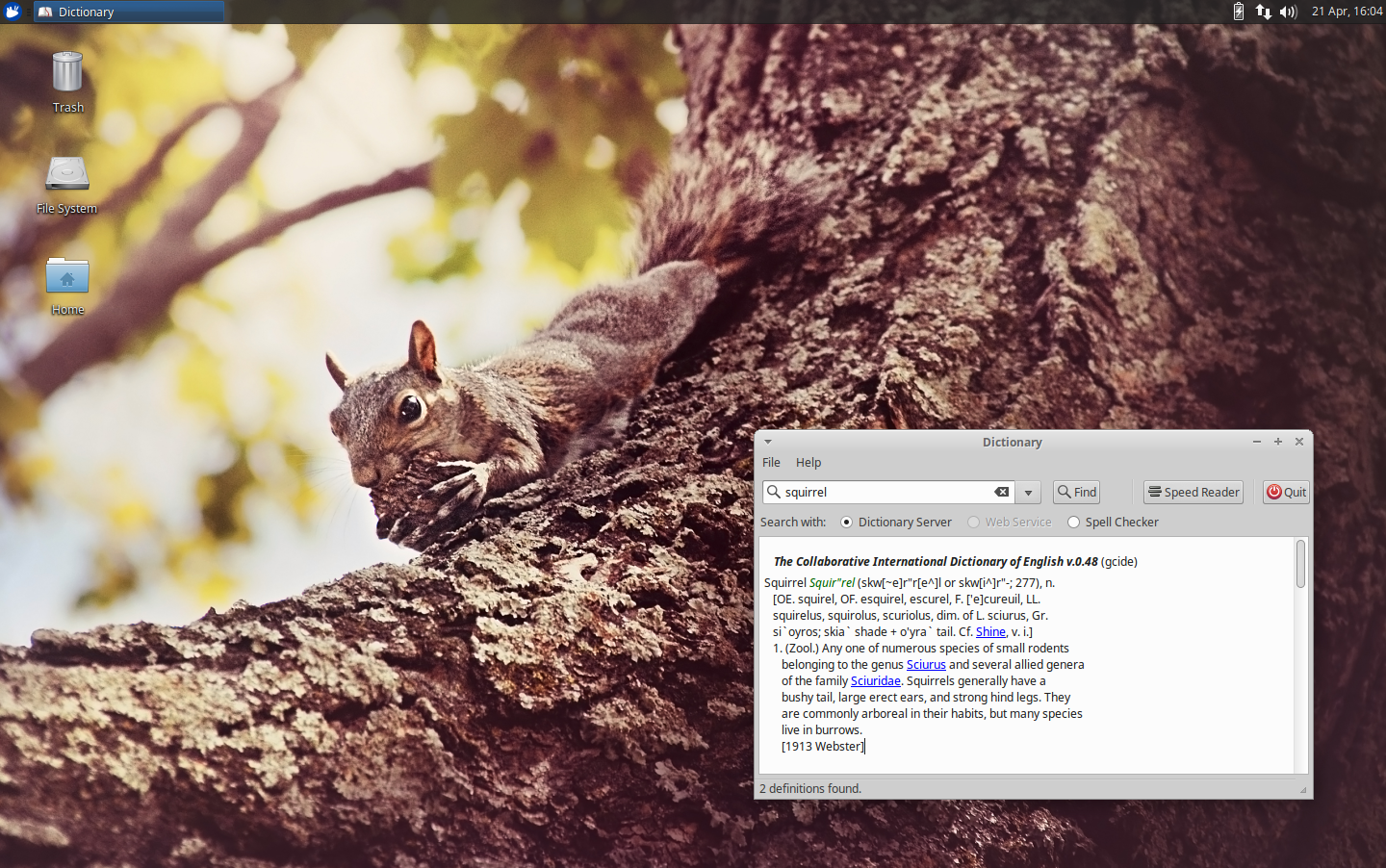Quit the Dictionary using the red power icon

[x=1274, y=492]
